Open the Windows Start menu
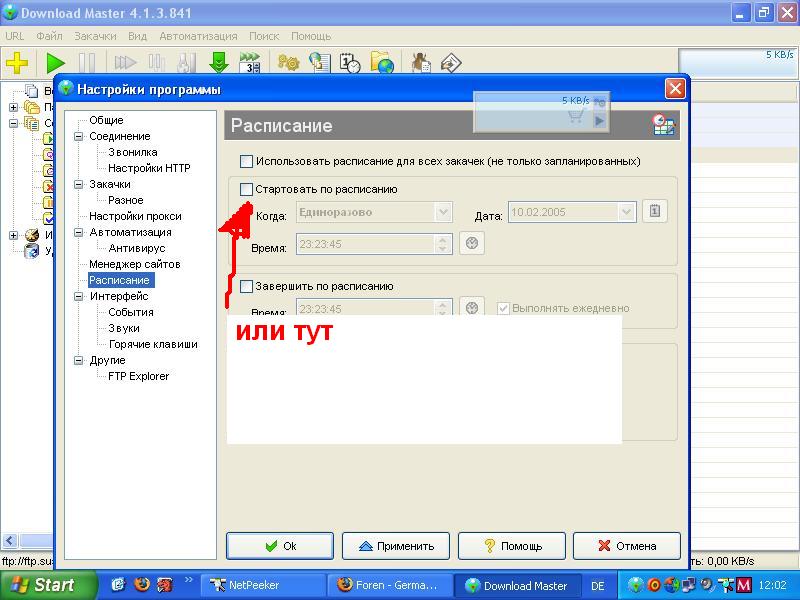The width and height of the screenshot is (800, 600). pos(47,585)
